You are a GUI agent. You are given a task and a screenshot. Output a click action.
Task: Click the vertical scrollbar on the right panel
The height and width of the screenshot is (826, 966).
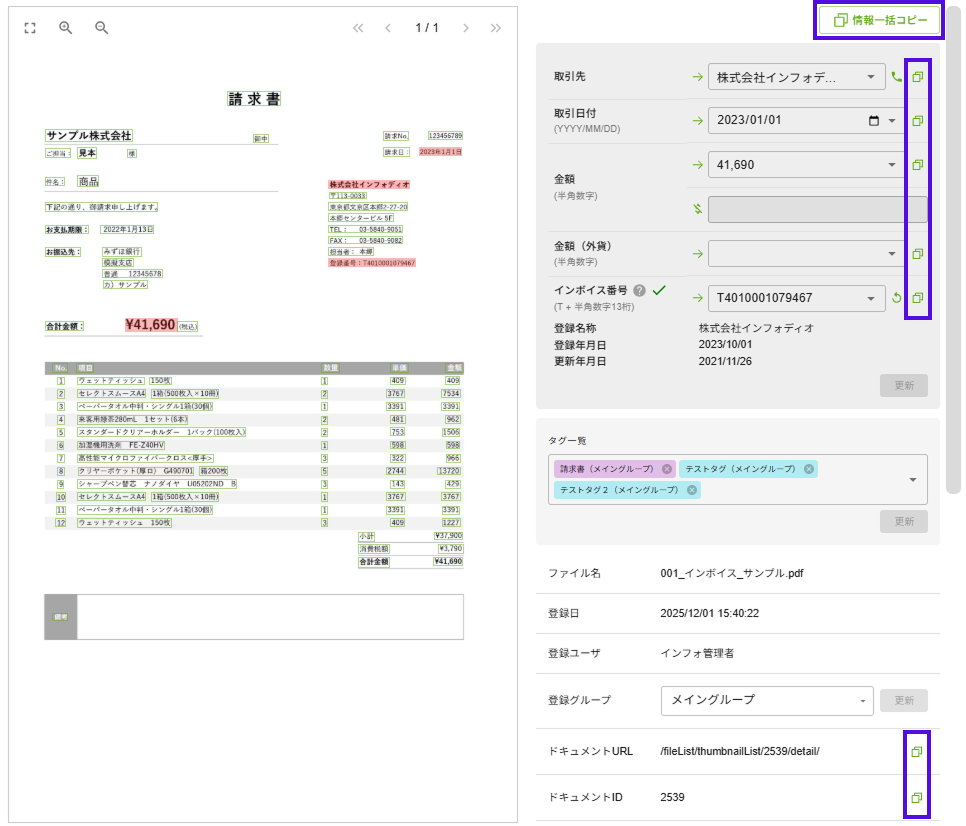(953, 250)
